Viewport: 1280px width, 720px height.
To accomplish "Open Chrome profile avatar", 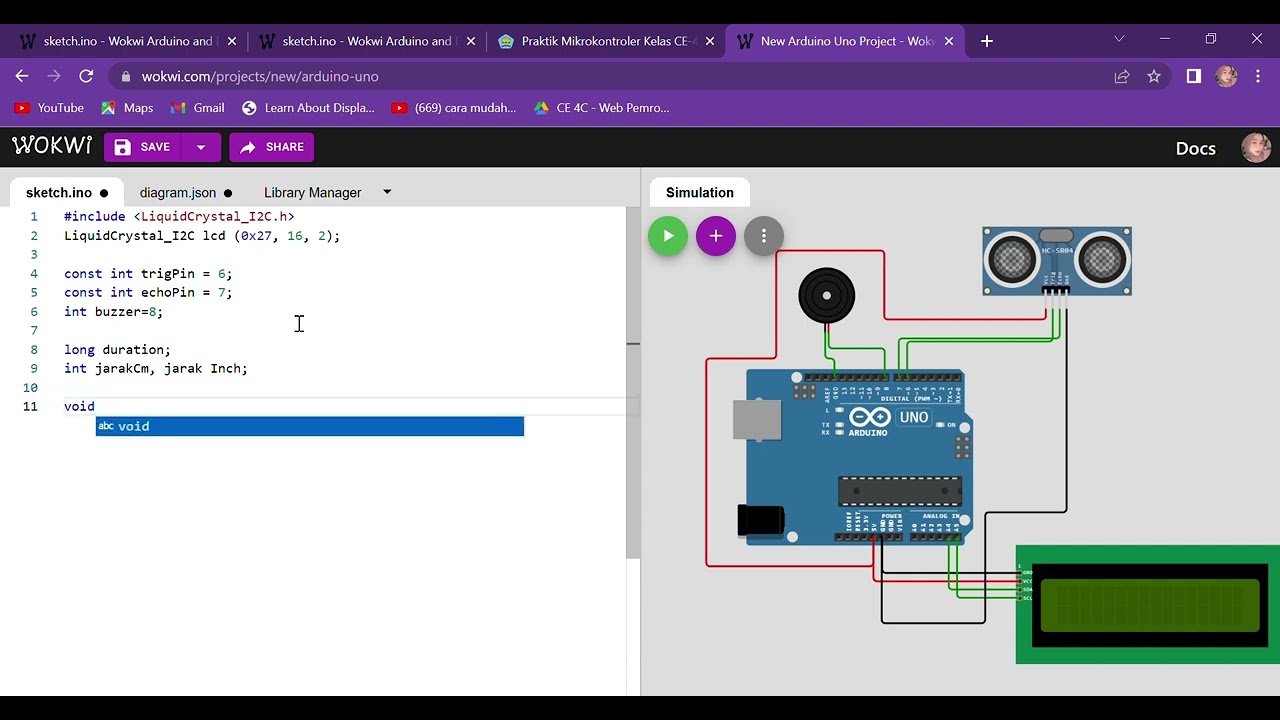I will pyautogui.click(x=1227, y=76).
